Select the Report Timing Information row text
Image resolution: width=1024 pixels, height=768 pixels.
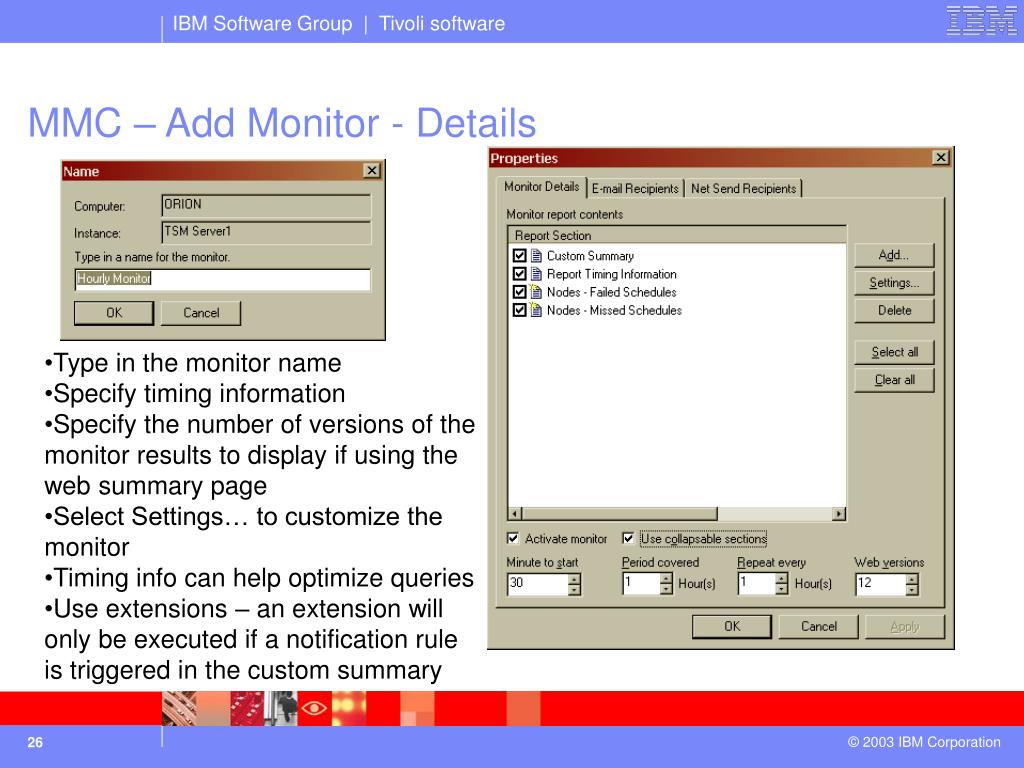pyautogui.click(x=612, y=274)
